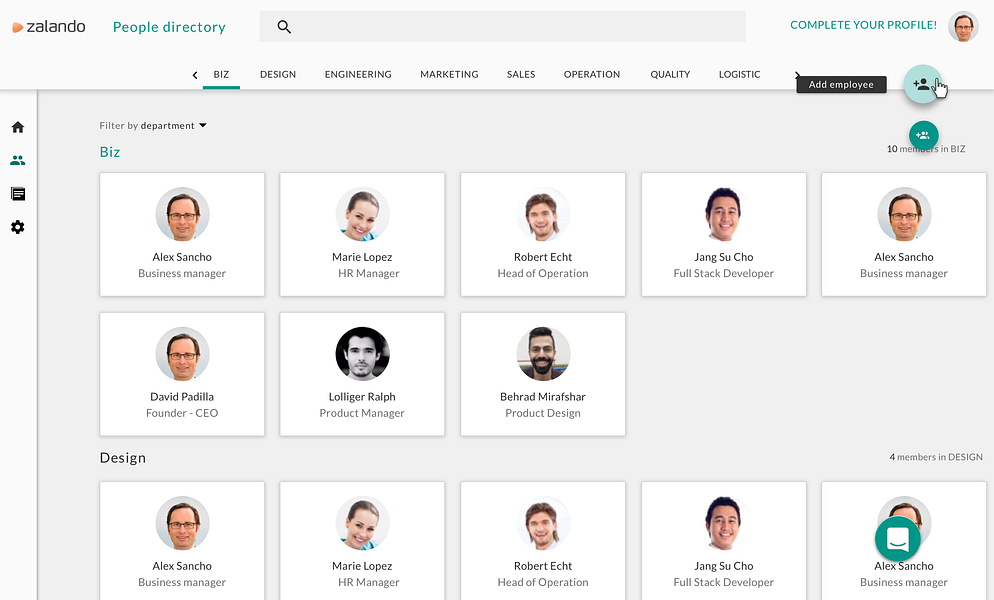
Task: Select the LOGISTIC tab
Action: coord(739,74)
